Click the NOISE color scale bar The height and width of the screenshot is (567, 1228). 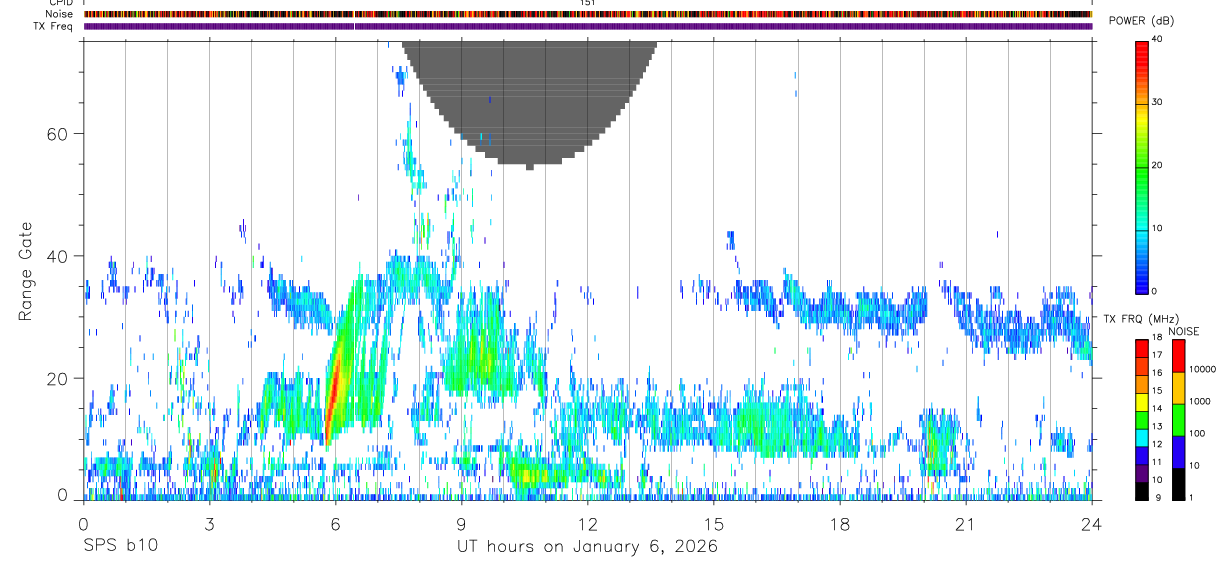pyautogui.click(x=1177, y=419)
